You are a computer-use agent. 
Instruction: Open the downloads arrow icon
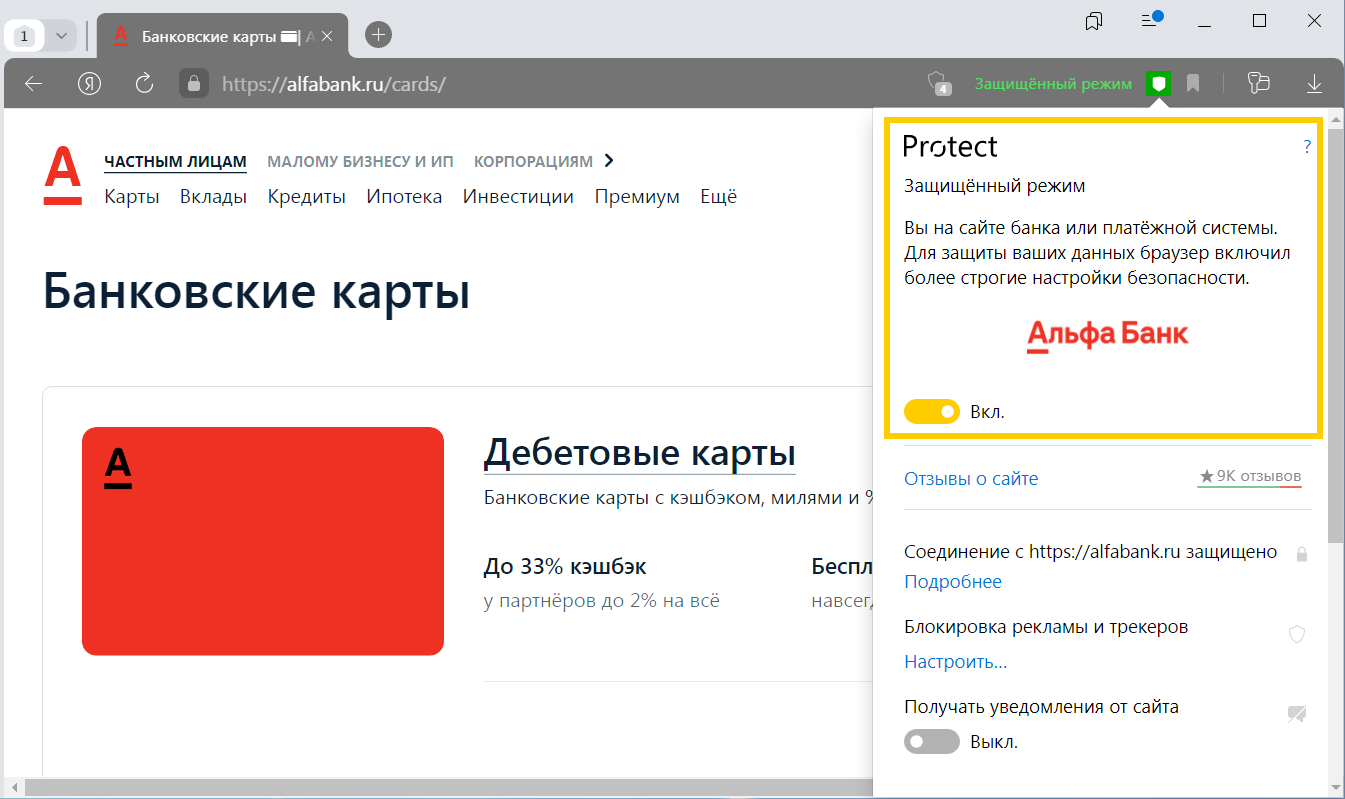point(1314,84)
